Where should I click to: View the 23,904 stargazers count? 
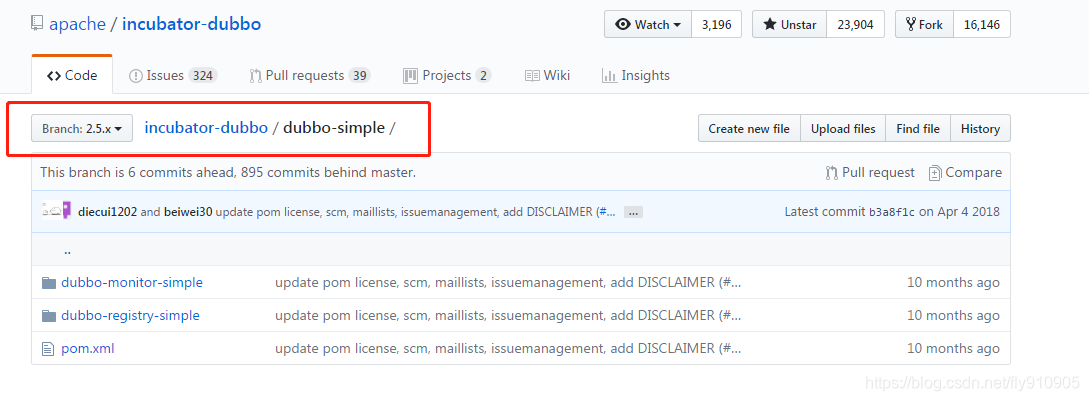click(x=855, y=24)
